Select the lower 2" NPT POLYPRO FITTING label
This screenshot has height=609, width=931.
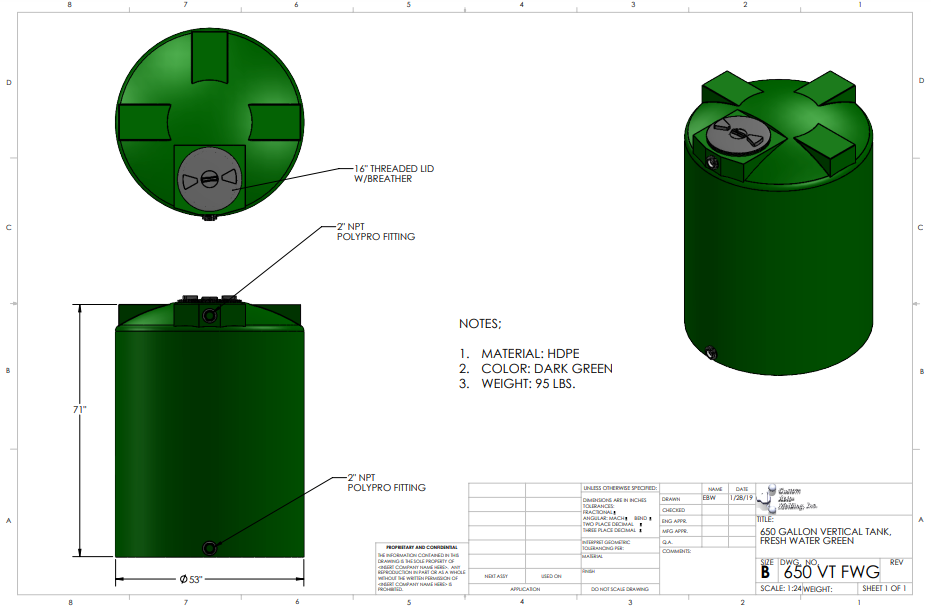pos(386,483)
